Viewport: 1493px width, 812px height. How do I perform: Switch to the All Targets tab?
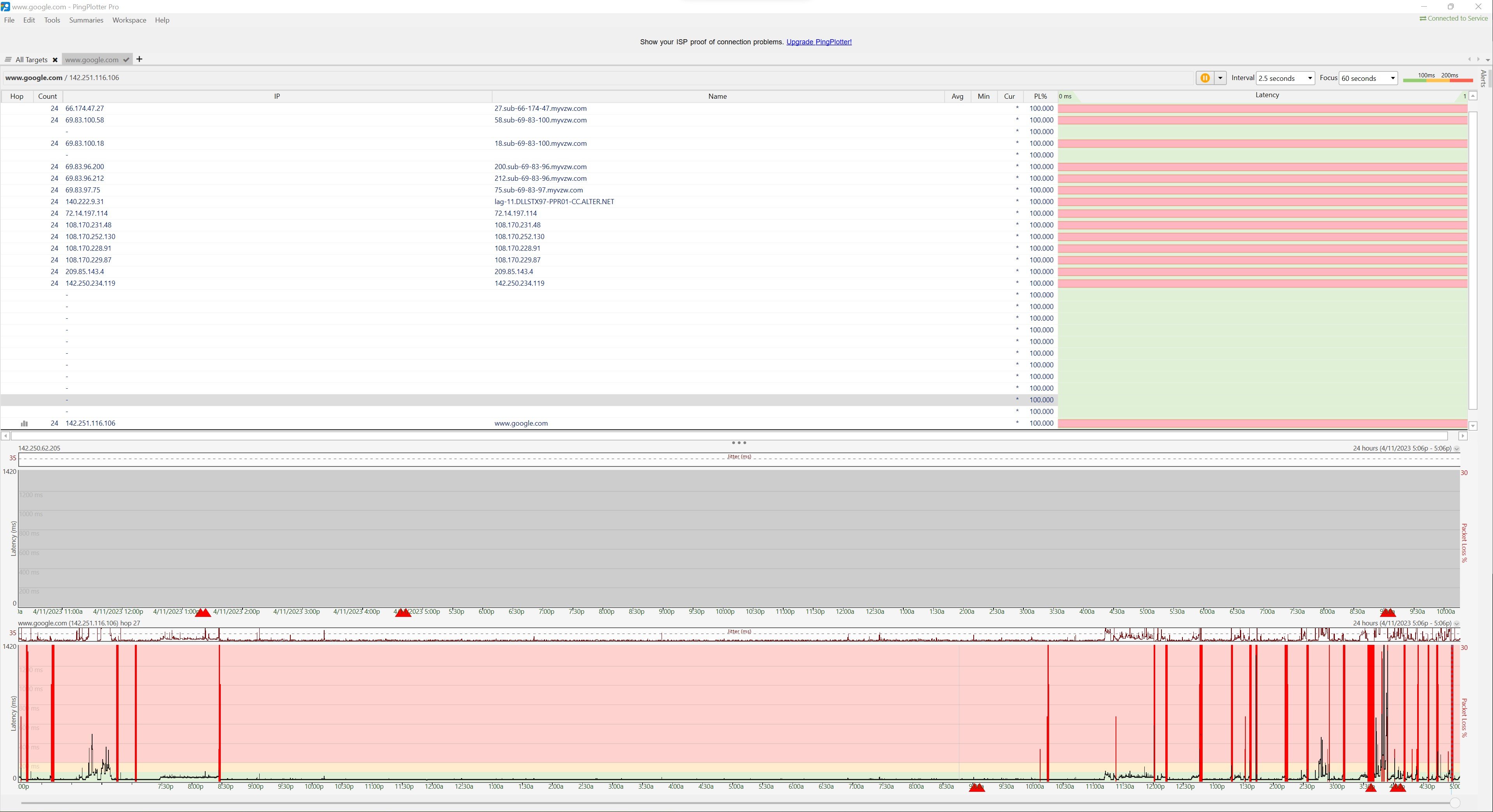[32, 60]
